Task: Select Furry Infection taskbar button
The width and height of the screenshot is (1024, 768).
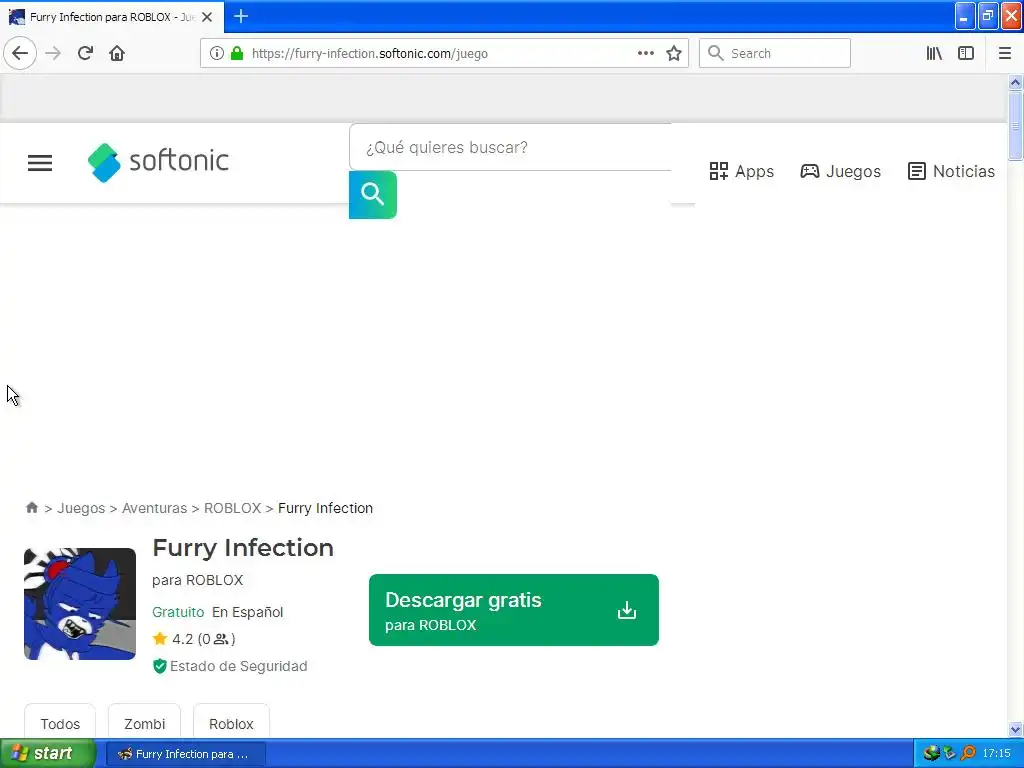Action: (185, 754)
